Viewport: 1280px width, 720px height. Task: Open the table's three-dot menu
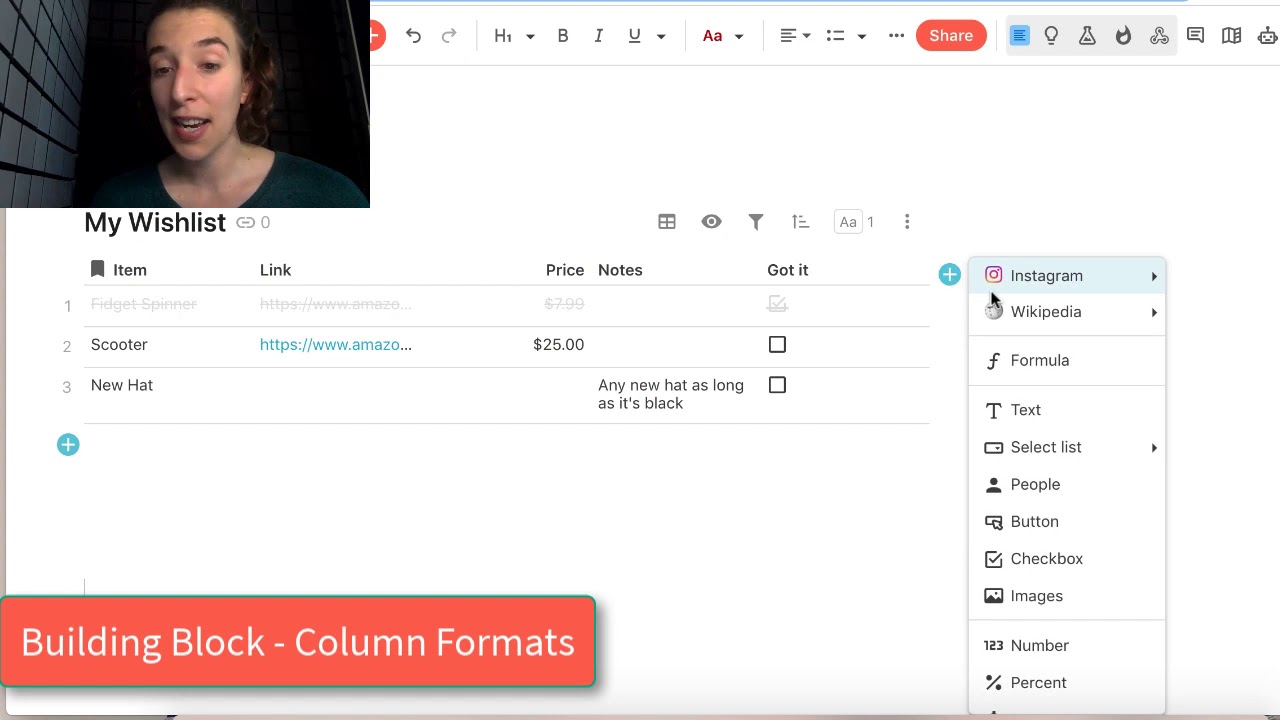click(907, 222)
